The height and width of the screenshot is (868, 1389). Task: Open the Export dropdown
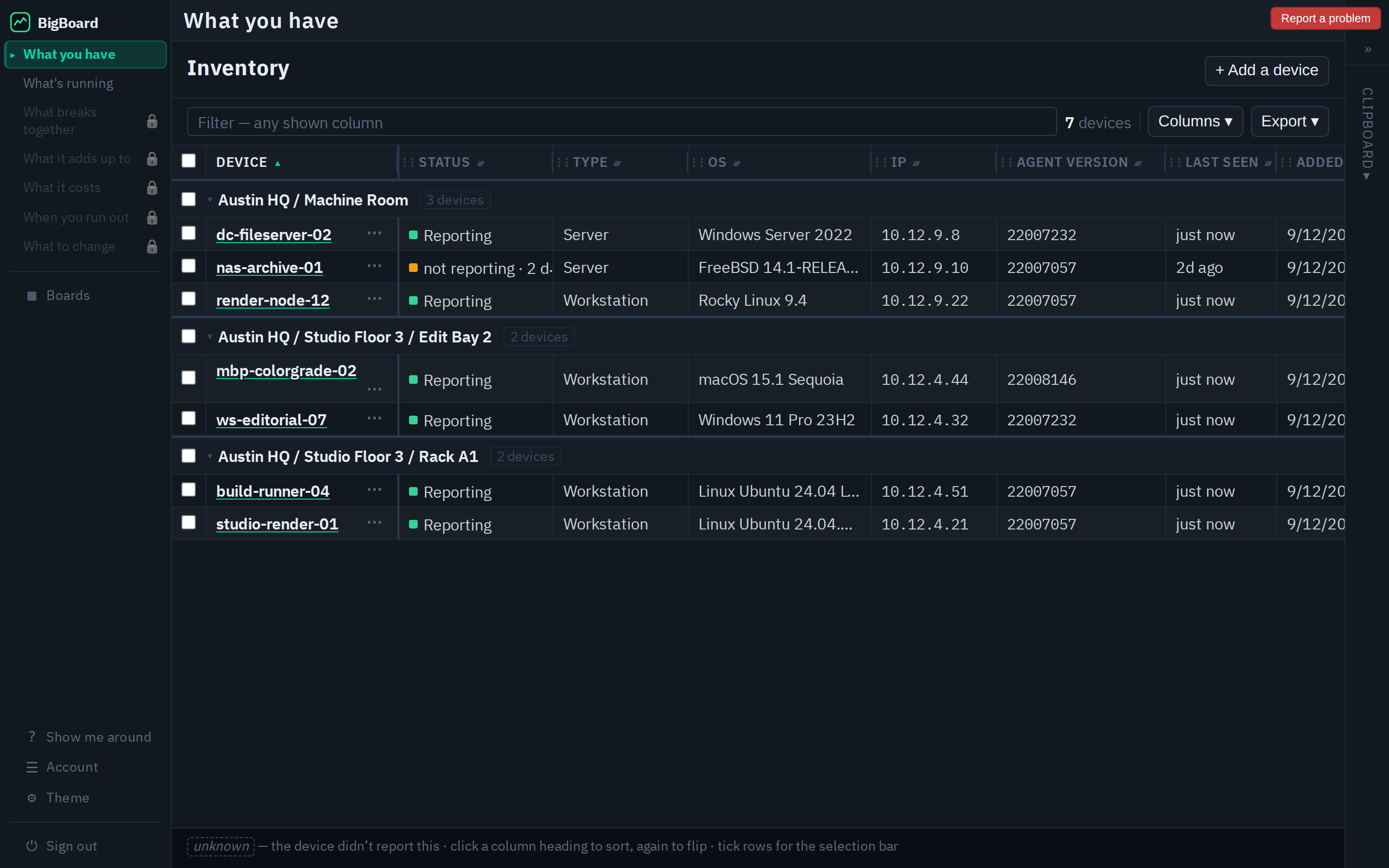point(1290,122)
